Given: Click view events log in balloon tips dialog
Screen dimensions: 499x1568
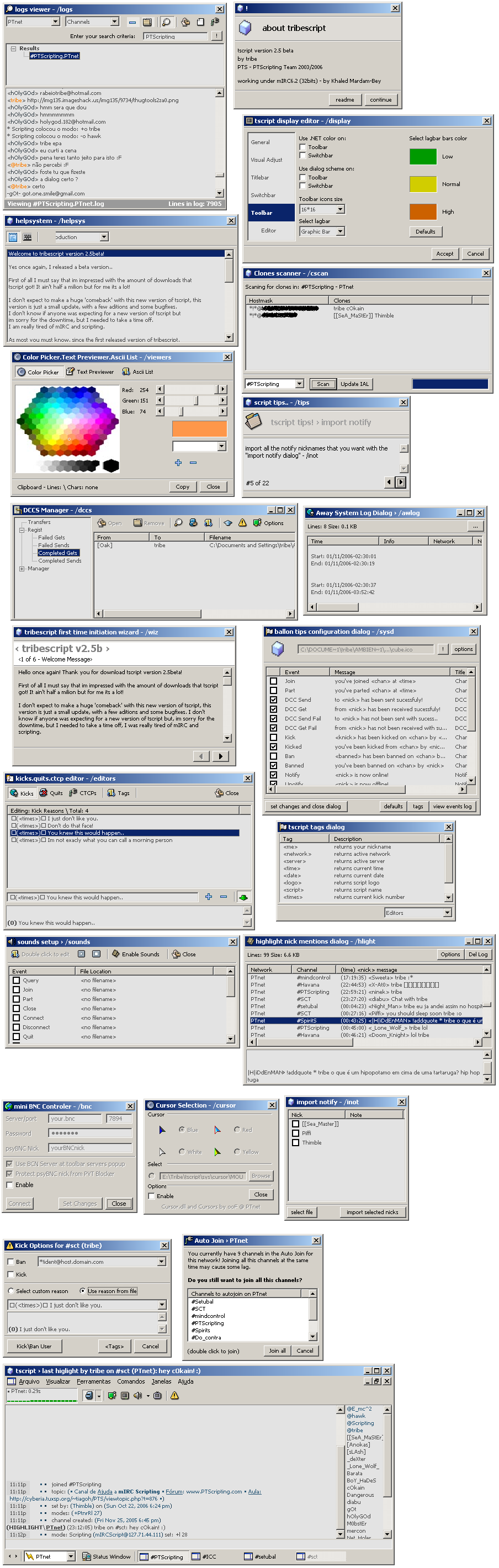Looking at the screenshot, I should coord(452,806).
